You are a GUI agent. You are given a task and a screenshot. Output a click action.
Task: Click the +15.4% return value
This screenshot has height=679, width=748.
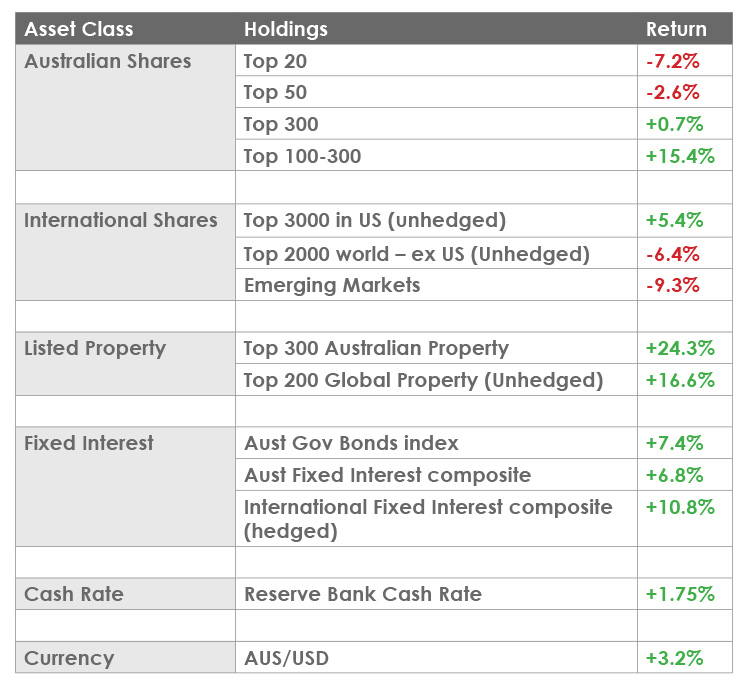coord(680,156)
